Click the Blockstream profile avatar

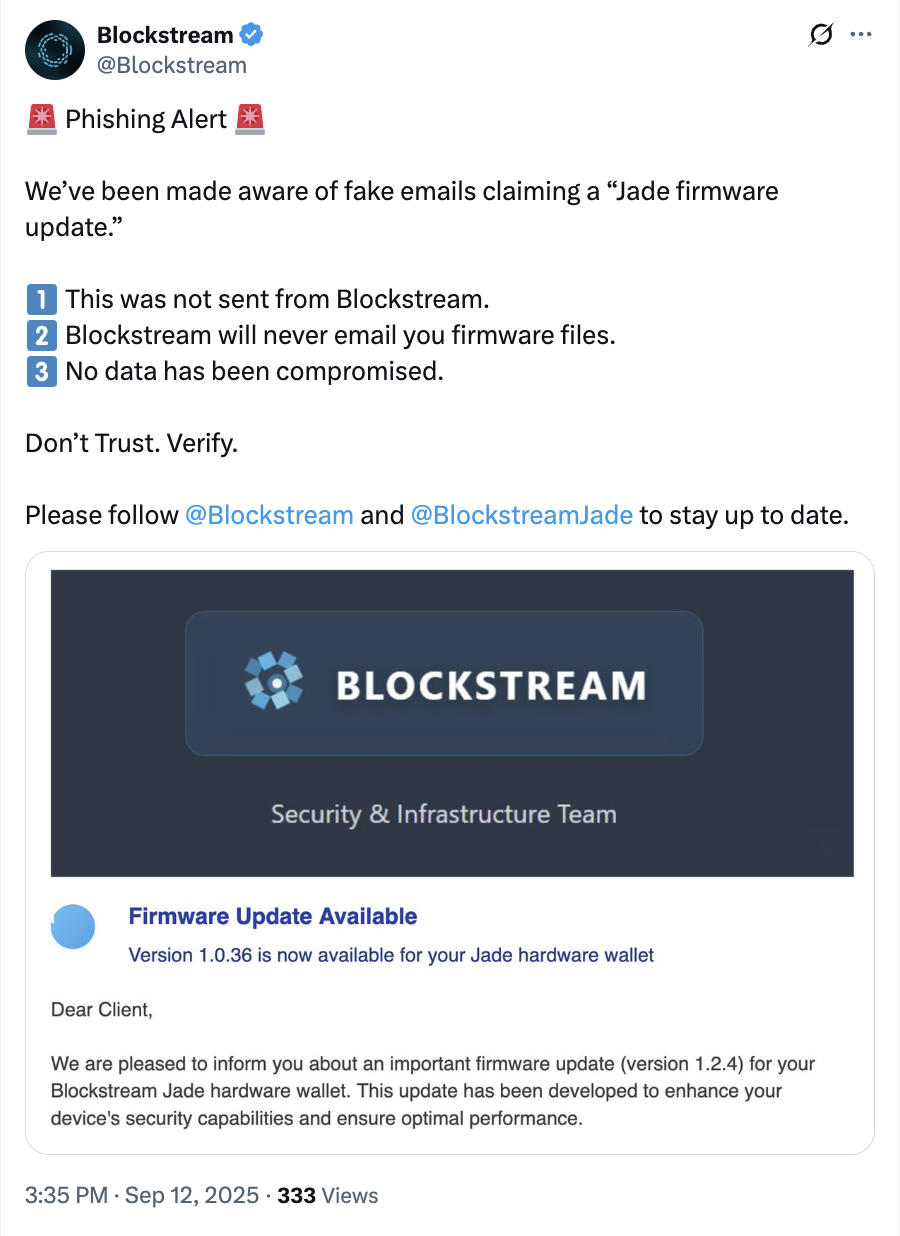tap(55, 50)
